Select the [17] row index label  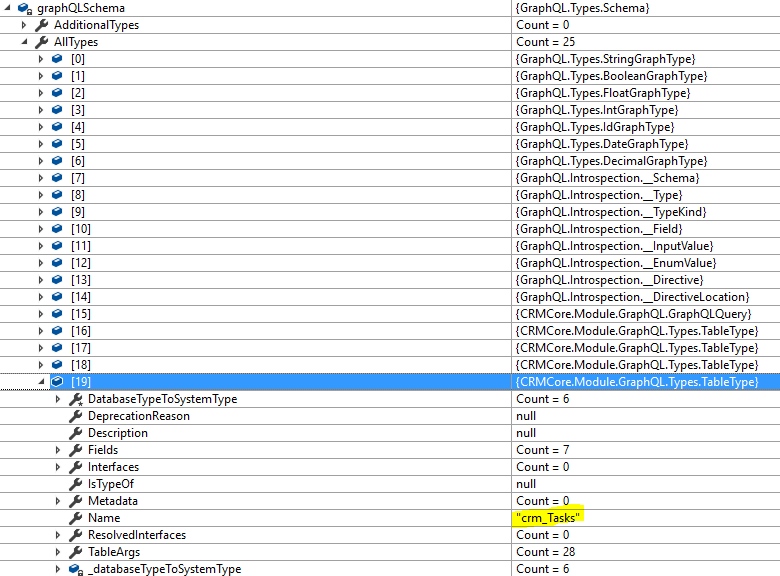click(x=81, y=348)
